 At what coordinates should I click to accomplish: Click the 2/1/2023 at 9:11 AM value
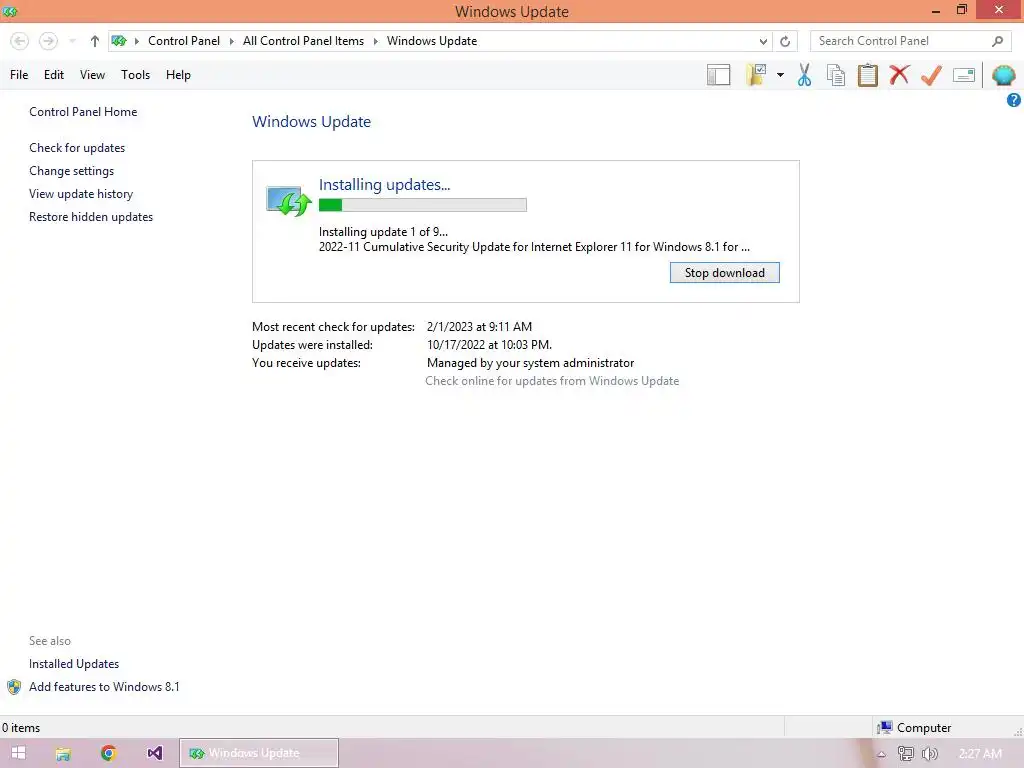479,327
